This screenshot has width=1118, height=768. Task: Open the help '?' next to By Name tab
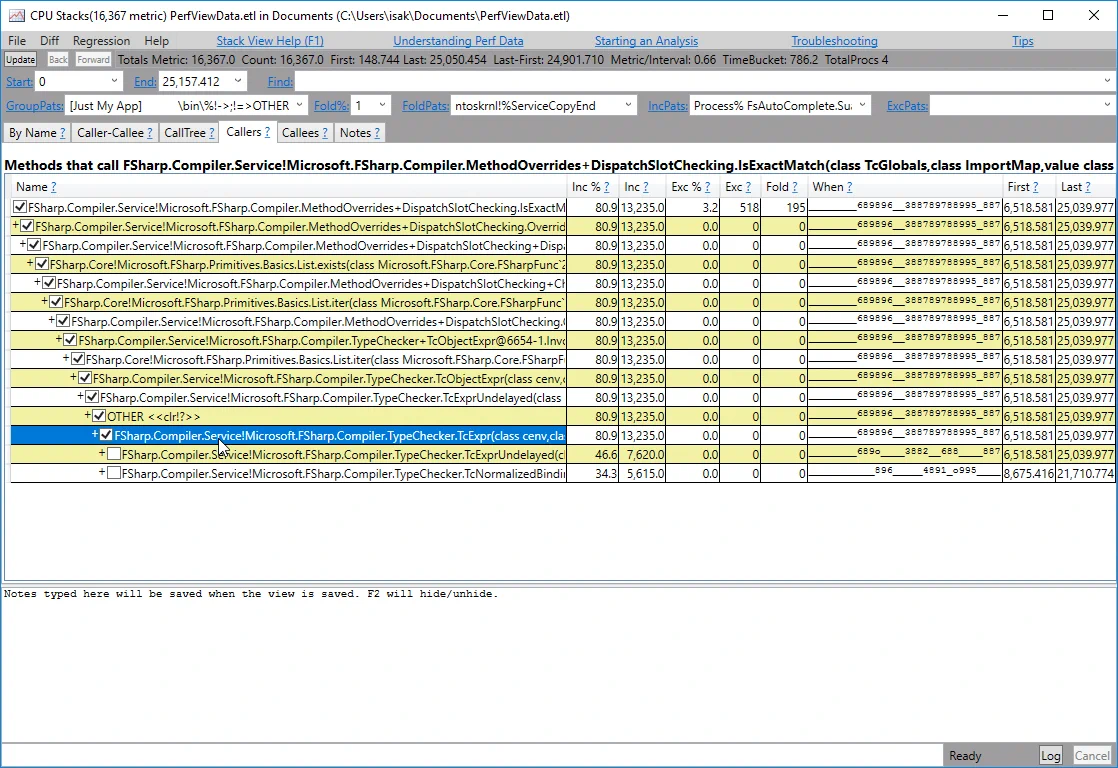tap(63, 133)
